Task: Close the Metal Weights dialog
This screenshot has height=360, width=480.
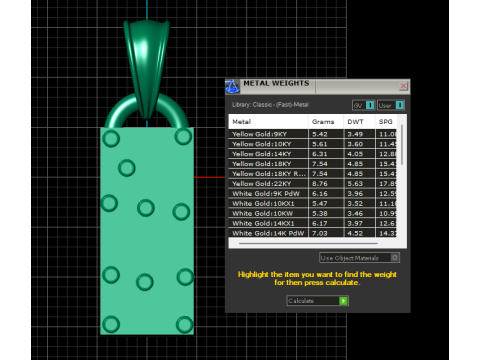Action: pos(403,86)
